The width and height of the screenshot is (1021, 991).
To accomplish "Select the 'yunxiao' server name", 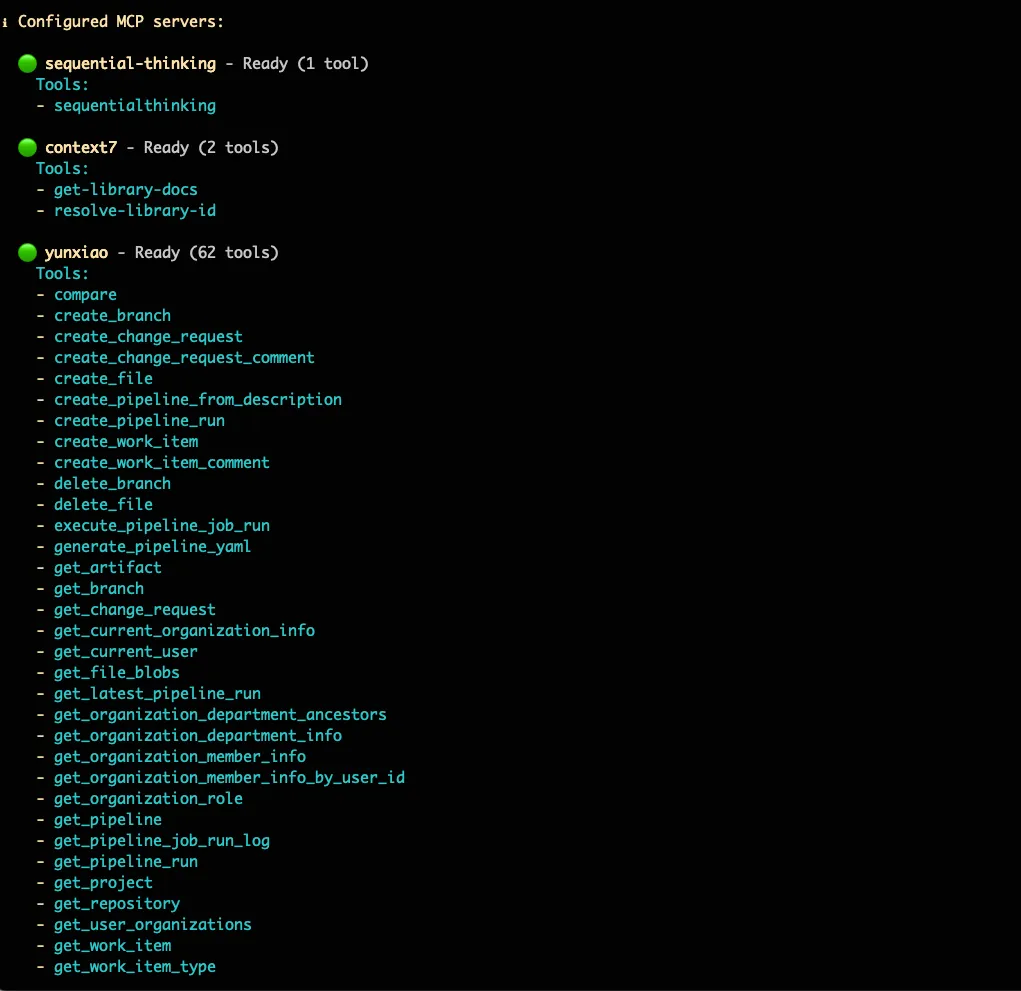I will point(76,253).
